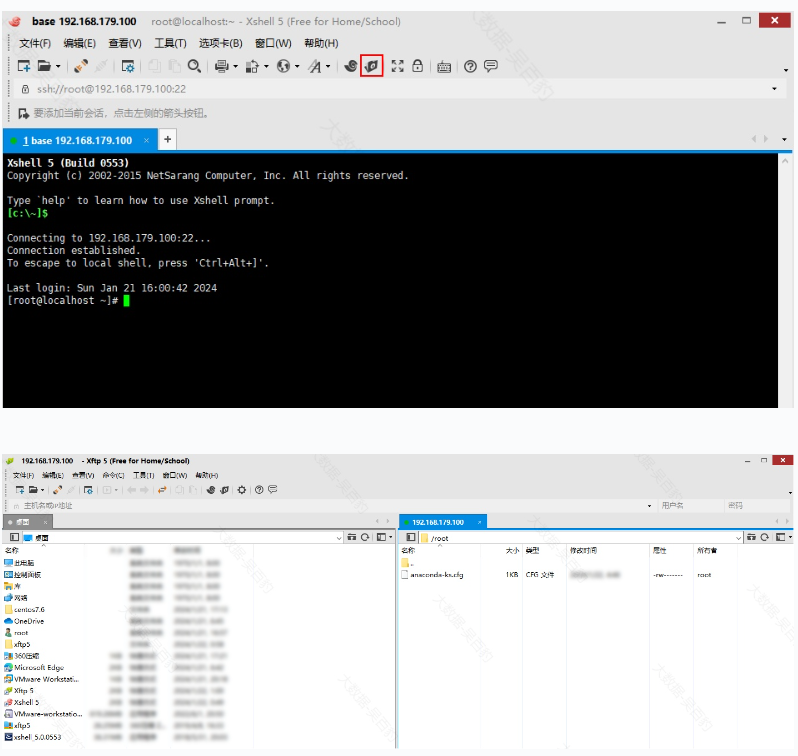798x756 pixels.
Task: Click the Print icon in Xshell toolbar
Action: coord(221,66)
